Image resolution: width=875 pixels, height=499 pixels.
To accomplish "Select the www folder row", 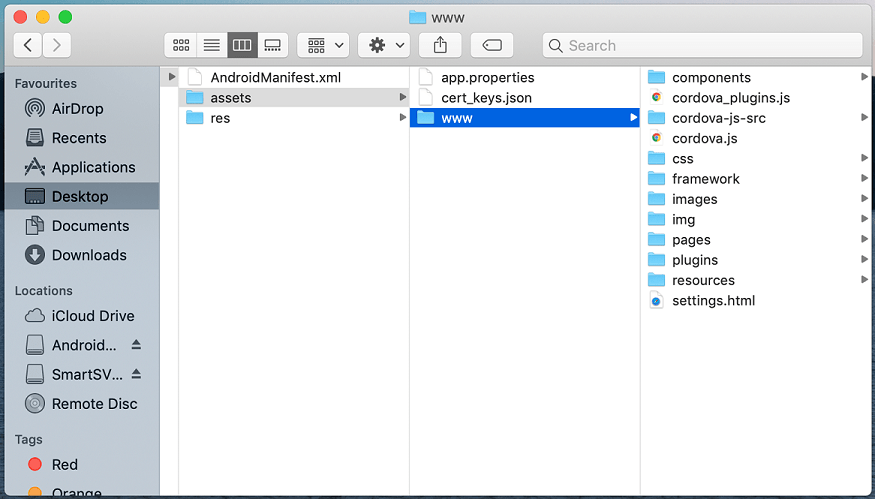I will pyautogui.click(x=525, y=118).
